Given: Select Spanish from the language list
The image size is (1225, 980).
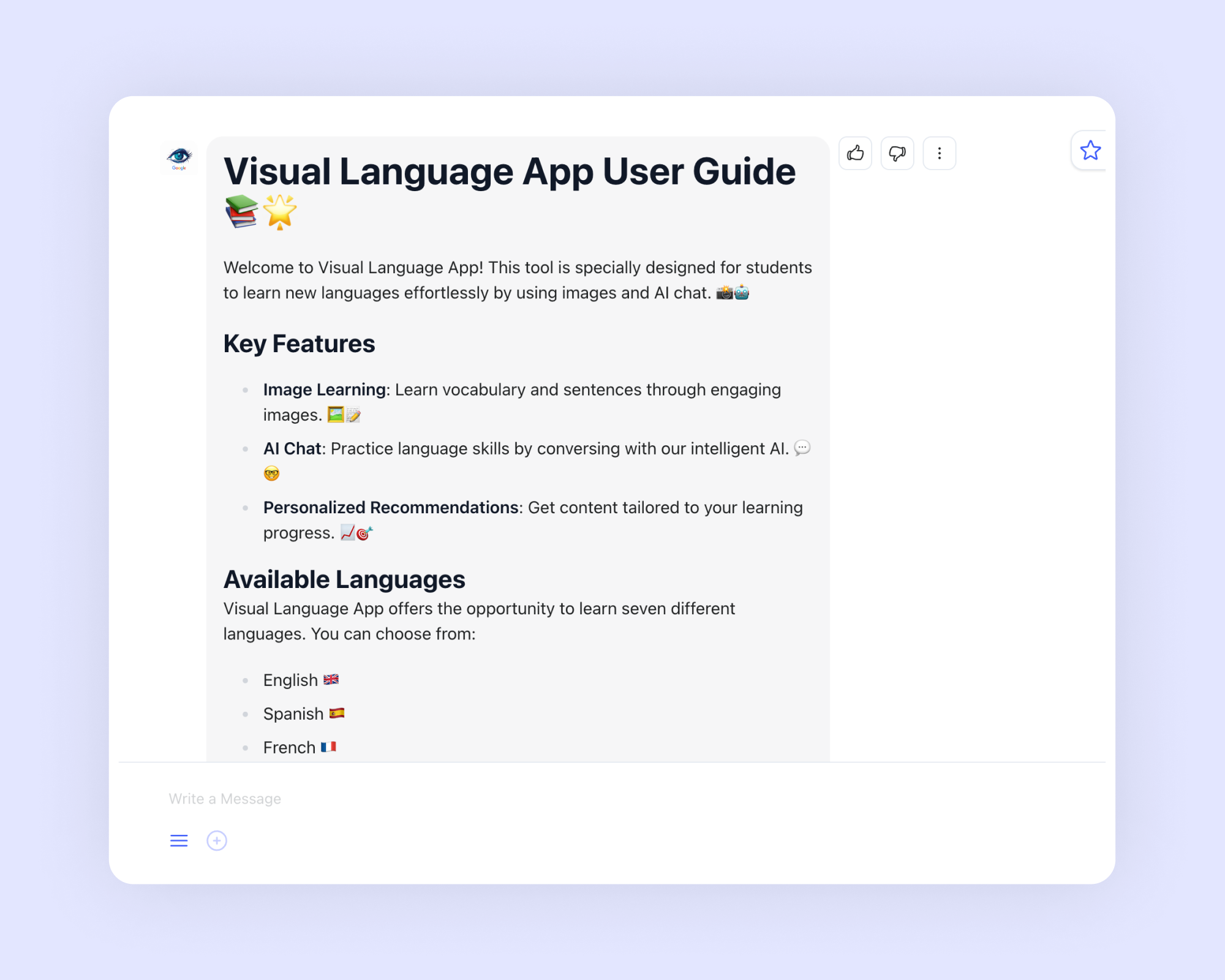Looking at the screenshot, I should (x=294, y=714).
